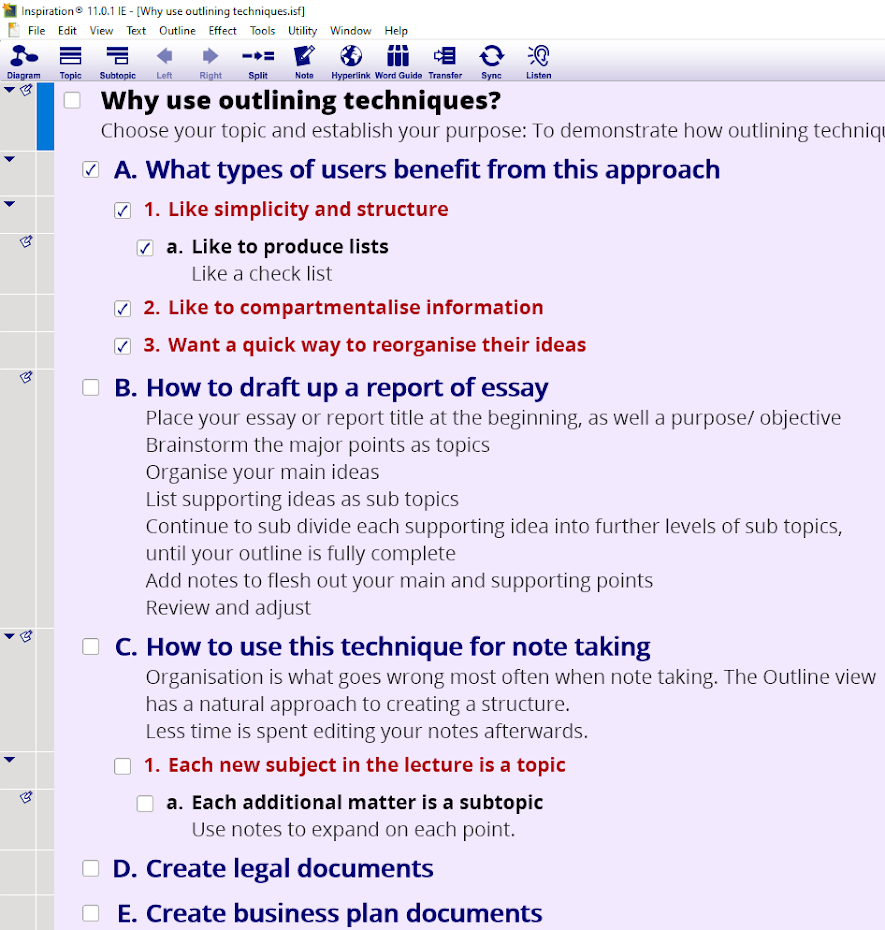Open the Word Guide tool
Screen dimensions: 885x930
tap(398, 60)
